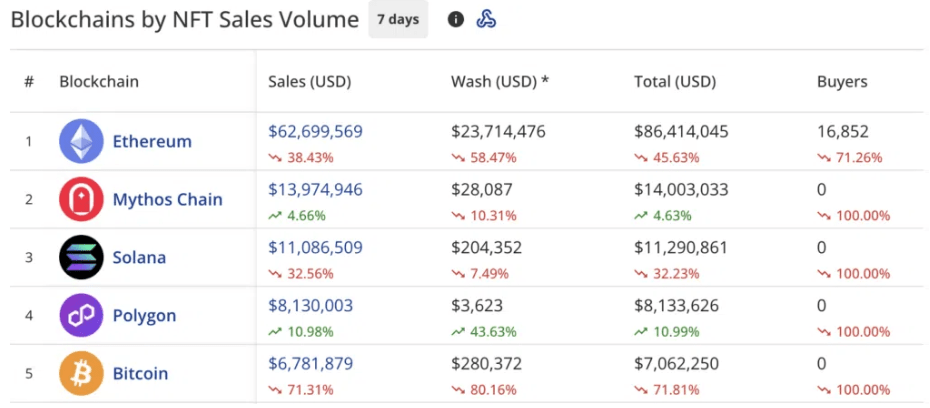Open Polygon sales value $8,130,003
This screenshot has height=408, width=930.
[310, 305]
